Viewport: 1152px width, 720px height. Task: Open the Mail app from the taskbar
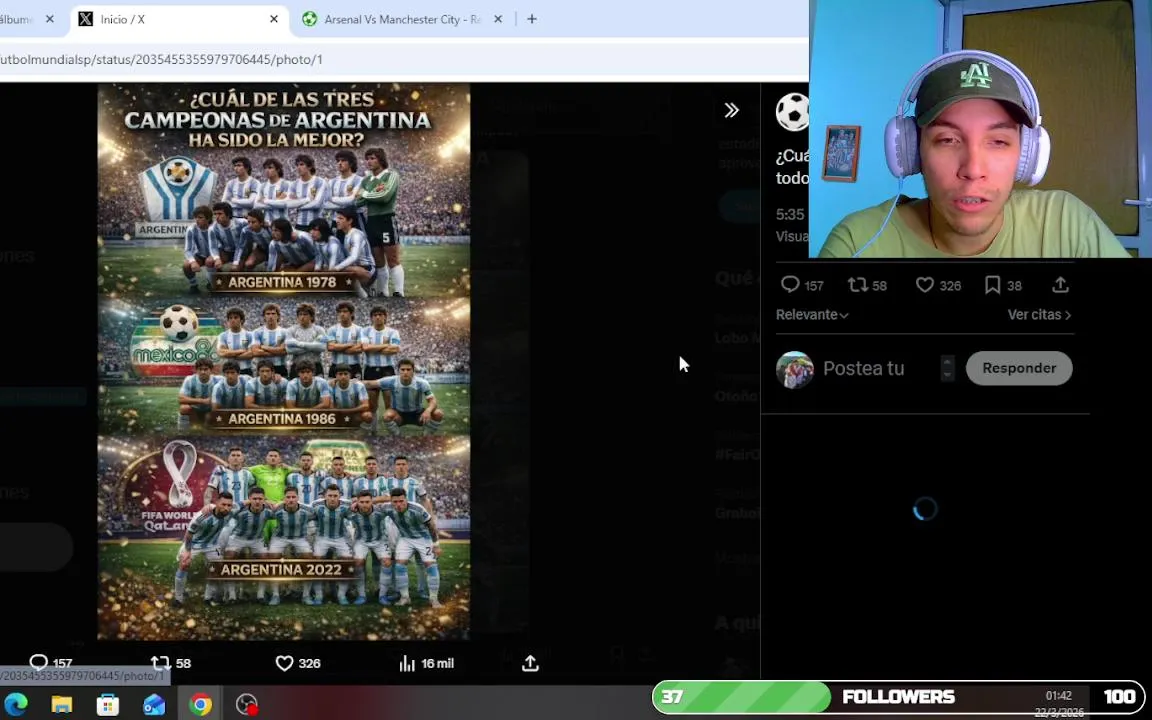coord(154,705)
